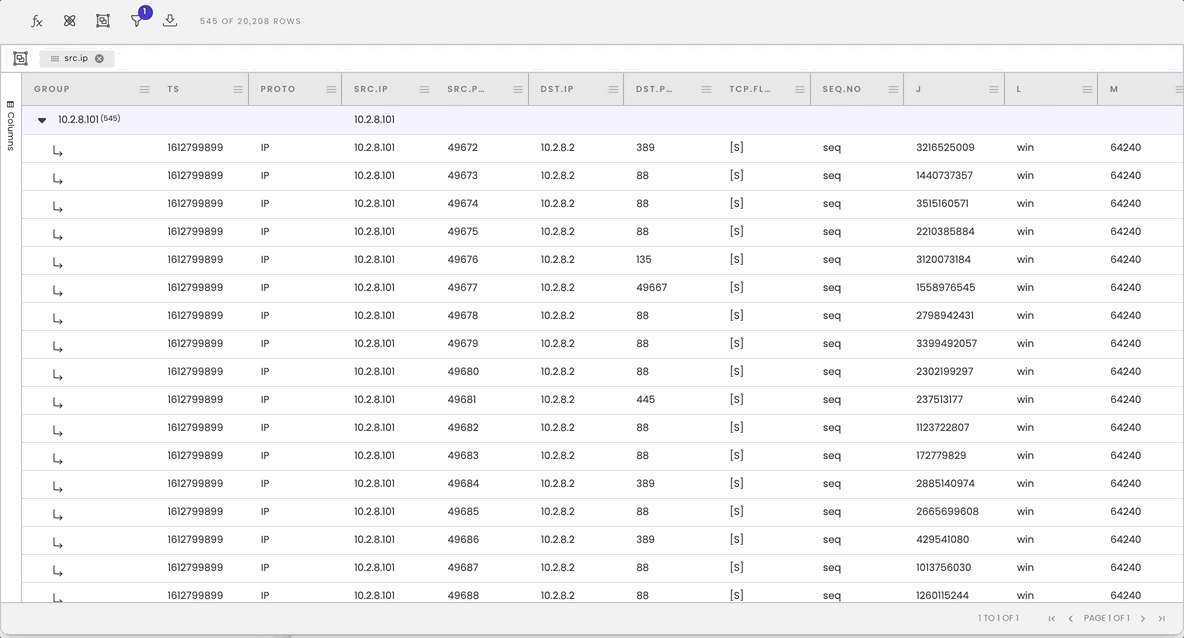Open the fx formula tool
Screen dimensions: 1184x638
[x=36, y=21]
